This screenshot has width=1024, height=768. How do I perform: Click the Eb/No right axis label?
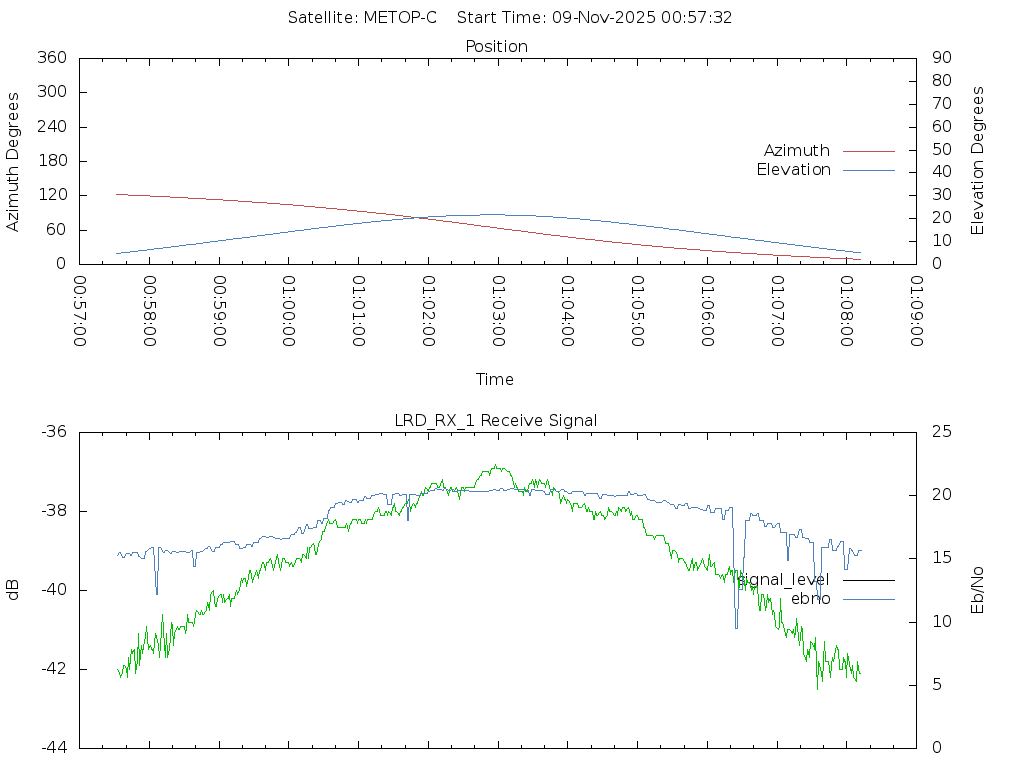pyautogui.click(x=978, y=590)
